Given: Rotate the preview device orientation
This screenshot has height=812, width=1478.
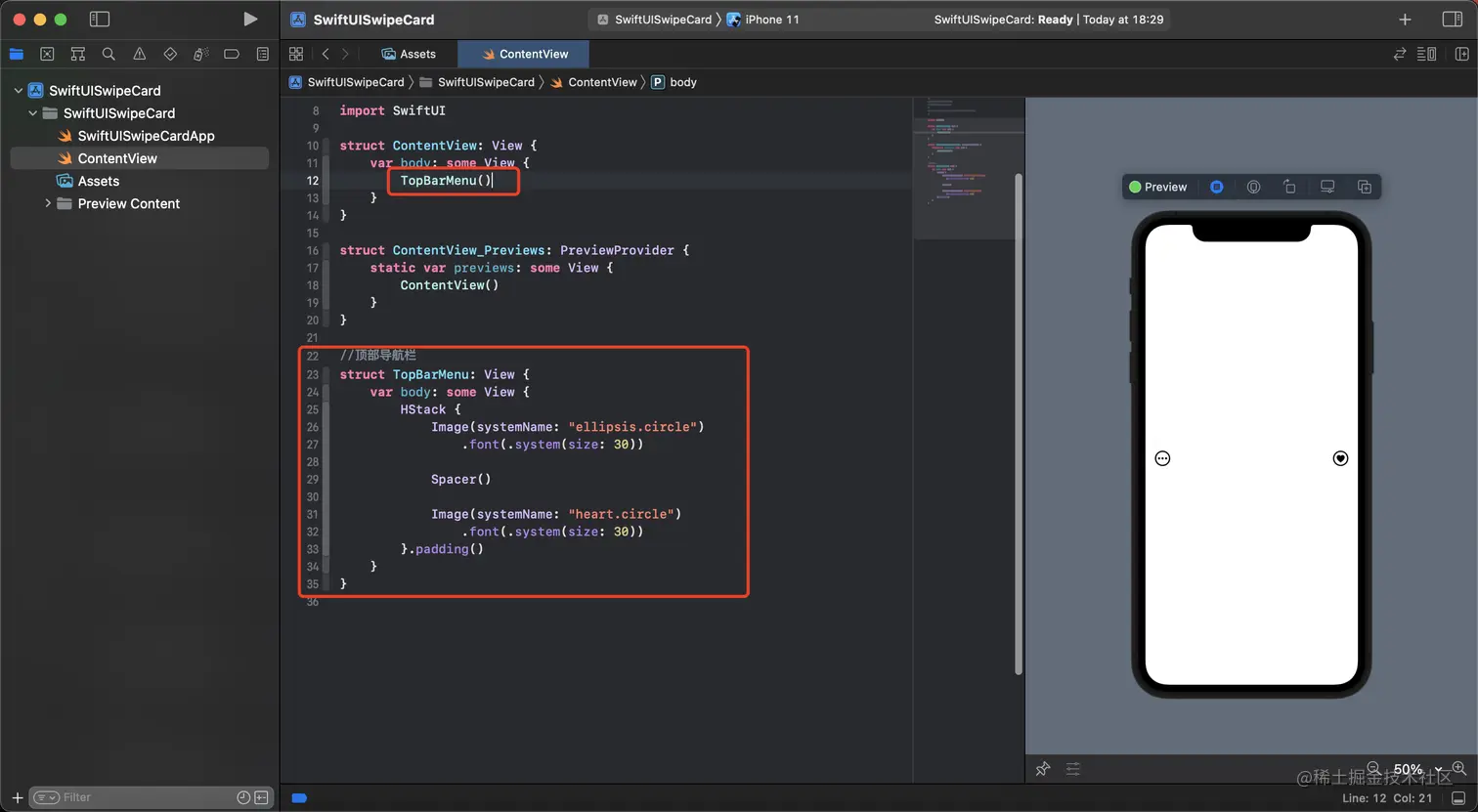Looking at the screenshot, I should [1289, 187].
